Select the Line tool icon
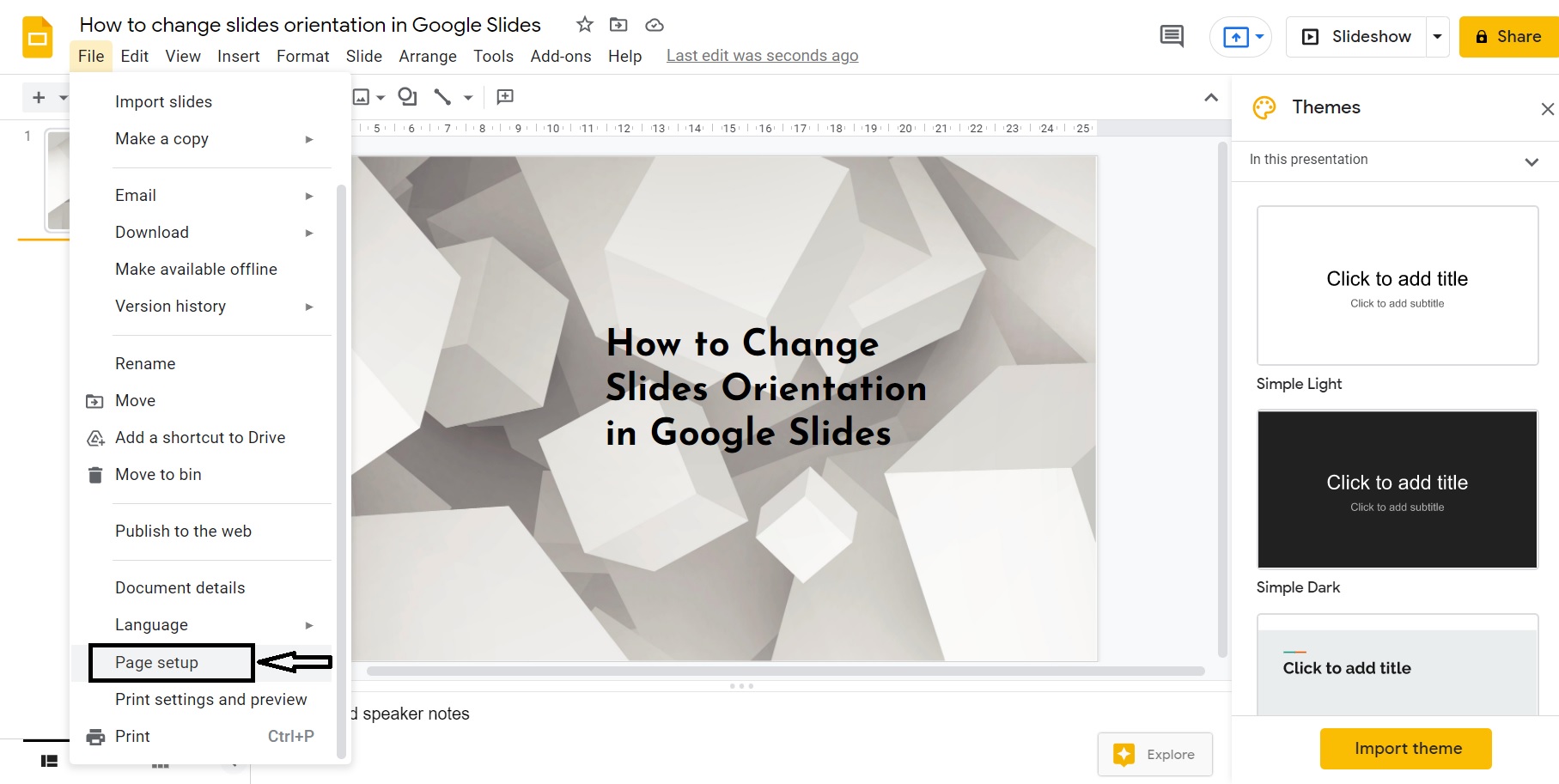This screenshot has height=784, width=1559. click(x=442, y=97)
